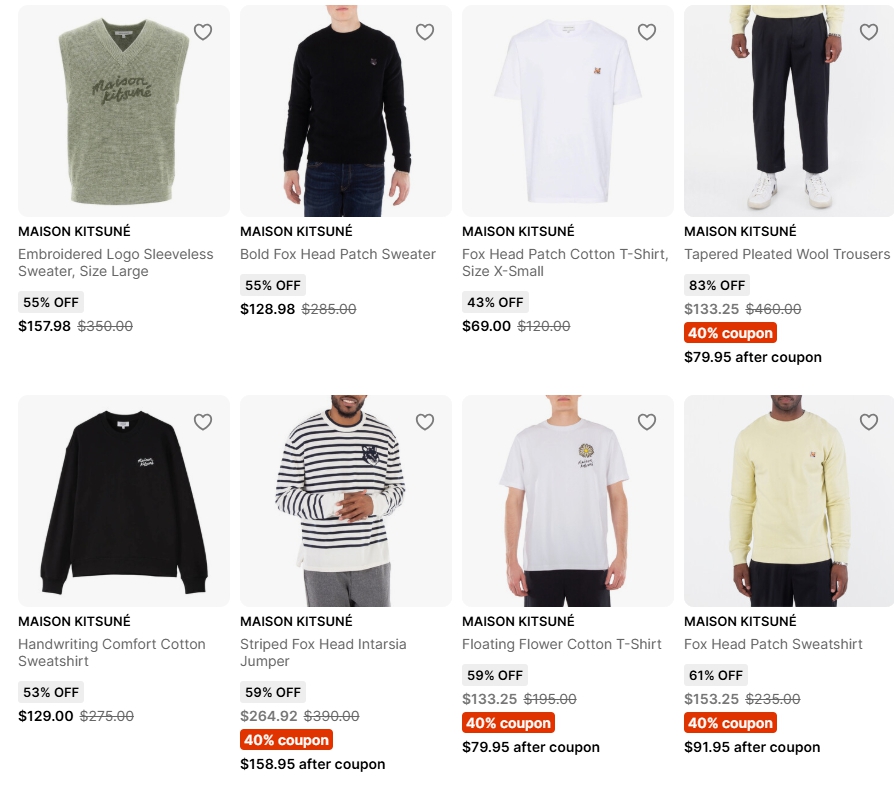Open Handwriting Comfort Cotton Sweatshirt title link
The image size is (894, 792).
(x=112, y=653)
